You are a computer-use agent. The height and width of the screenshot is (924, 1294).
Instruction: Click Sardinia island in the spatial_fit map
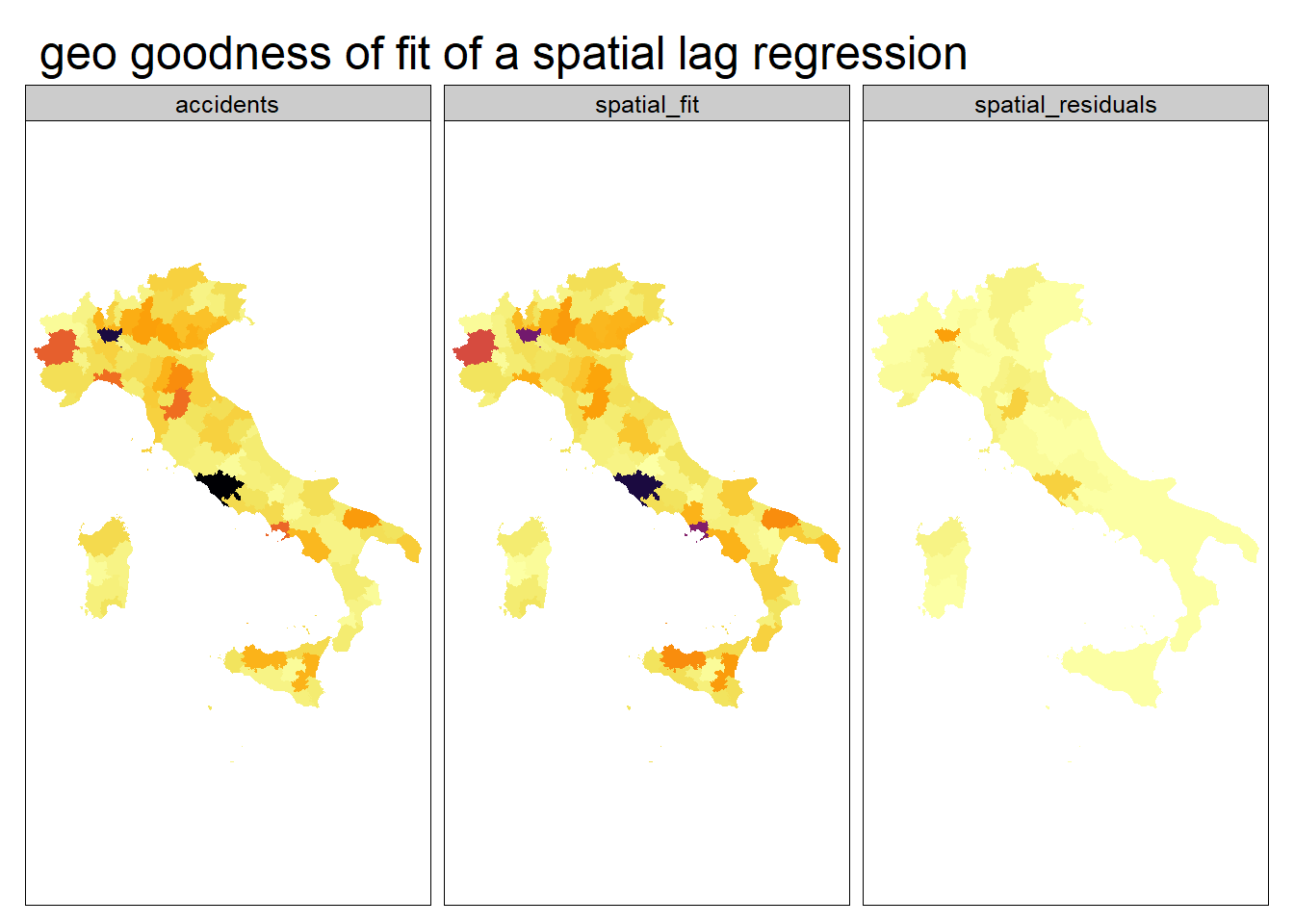(525, 566)
